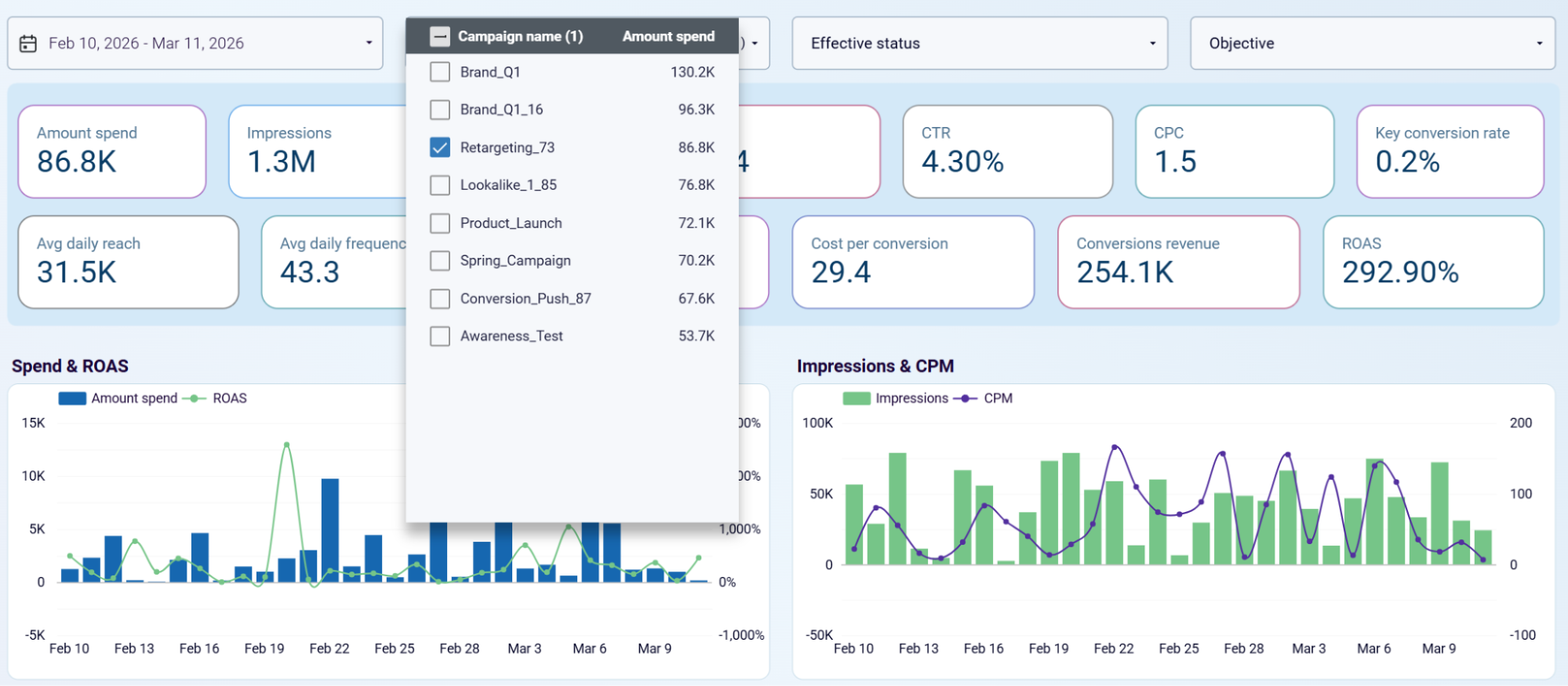Check the Product_Launch campaign checkbox

(x=440, y=223)
